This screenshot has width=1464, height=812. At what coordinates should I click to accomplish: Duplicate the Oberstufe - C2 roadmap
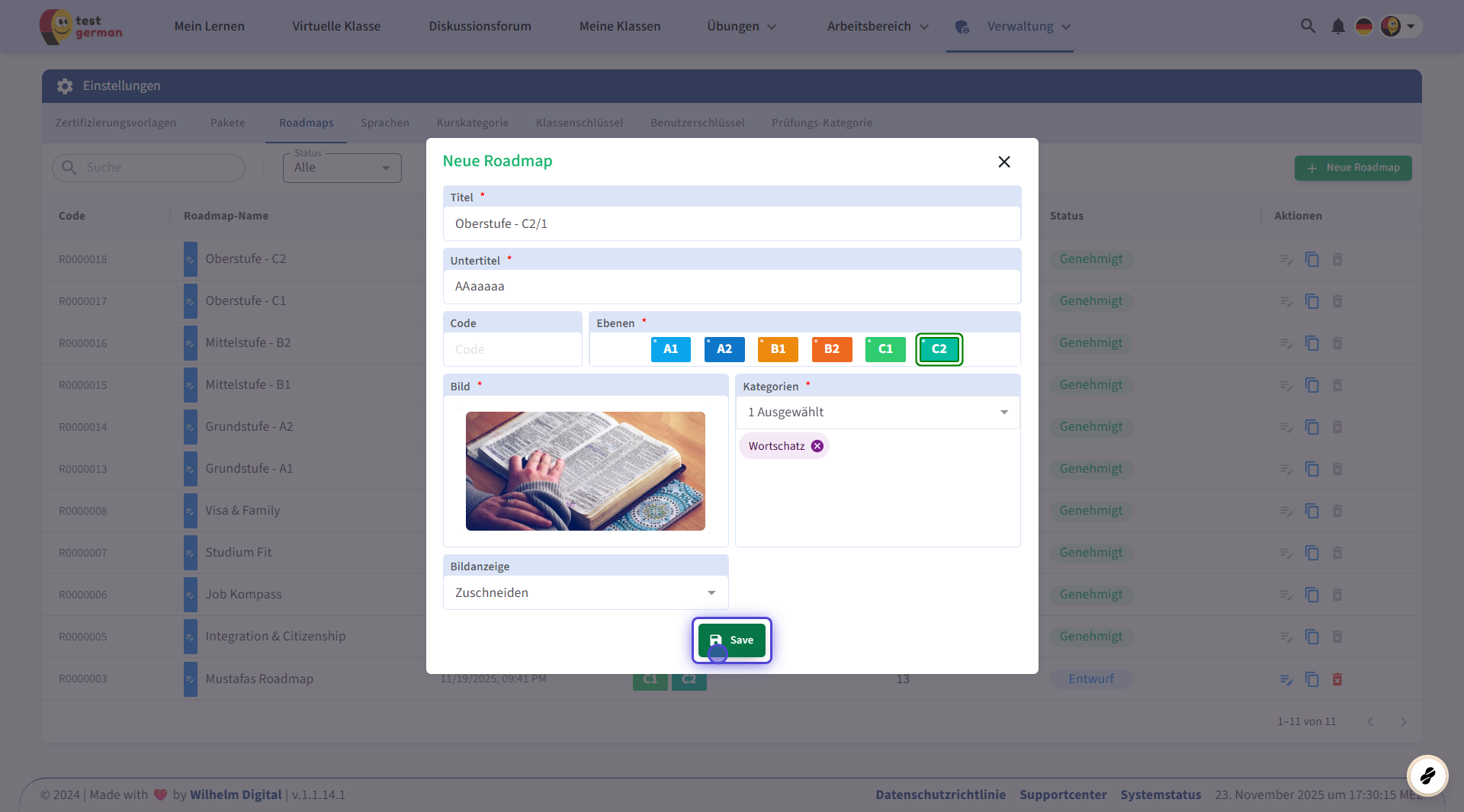pos(1311,259)
